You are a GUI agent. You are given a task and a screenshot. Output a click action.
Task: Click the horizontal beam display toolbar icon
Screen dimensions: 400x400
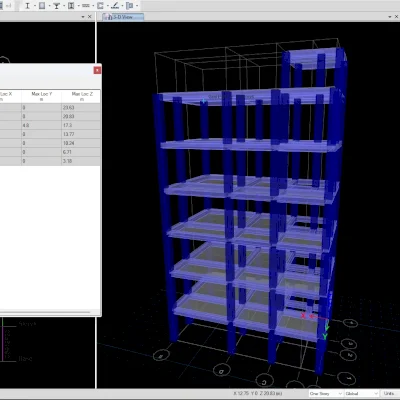click(x=86, y=6)
